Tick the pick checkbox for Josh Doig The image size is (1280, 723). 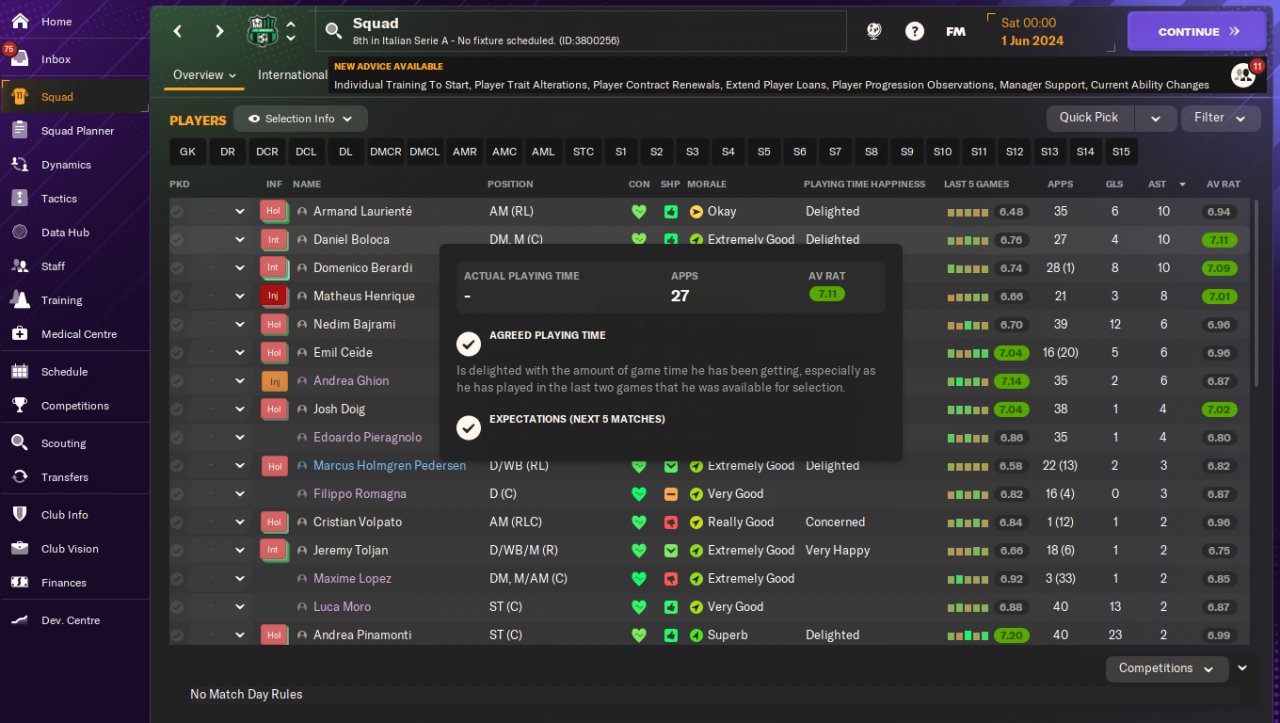(x=177, y=409)
